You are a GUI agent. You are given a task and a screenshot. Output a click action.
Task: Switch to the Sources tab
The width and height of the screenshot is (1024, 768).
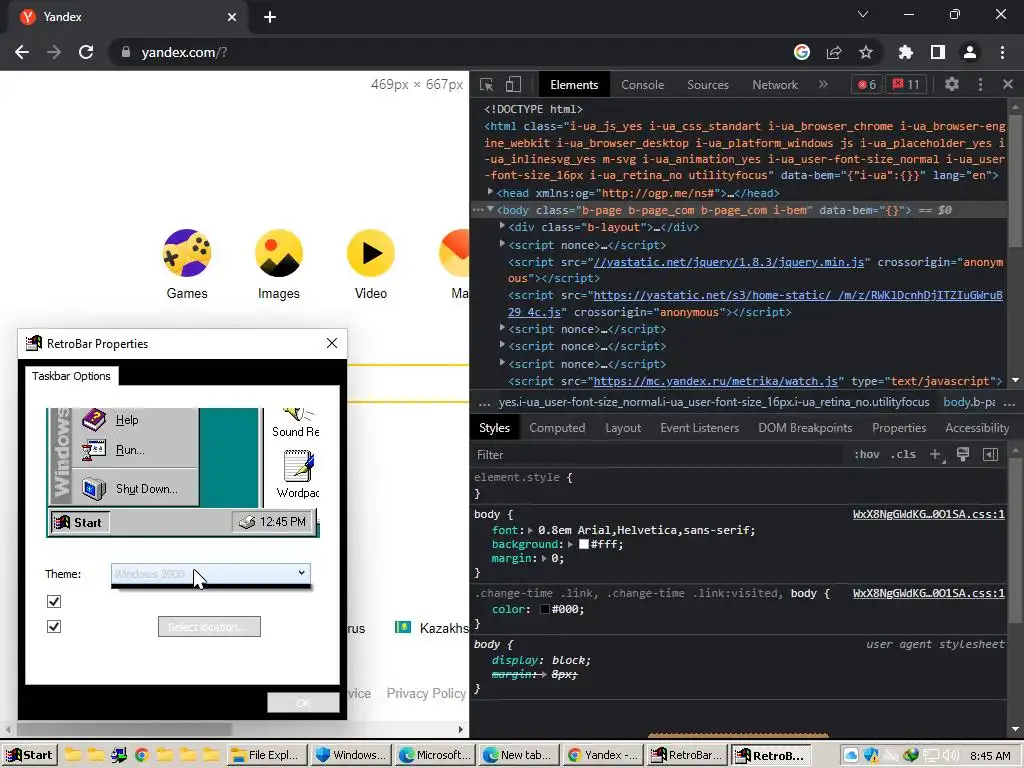[707, 85]
